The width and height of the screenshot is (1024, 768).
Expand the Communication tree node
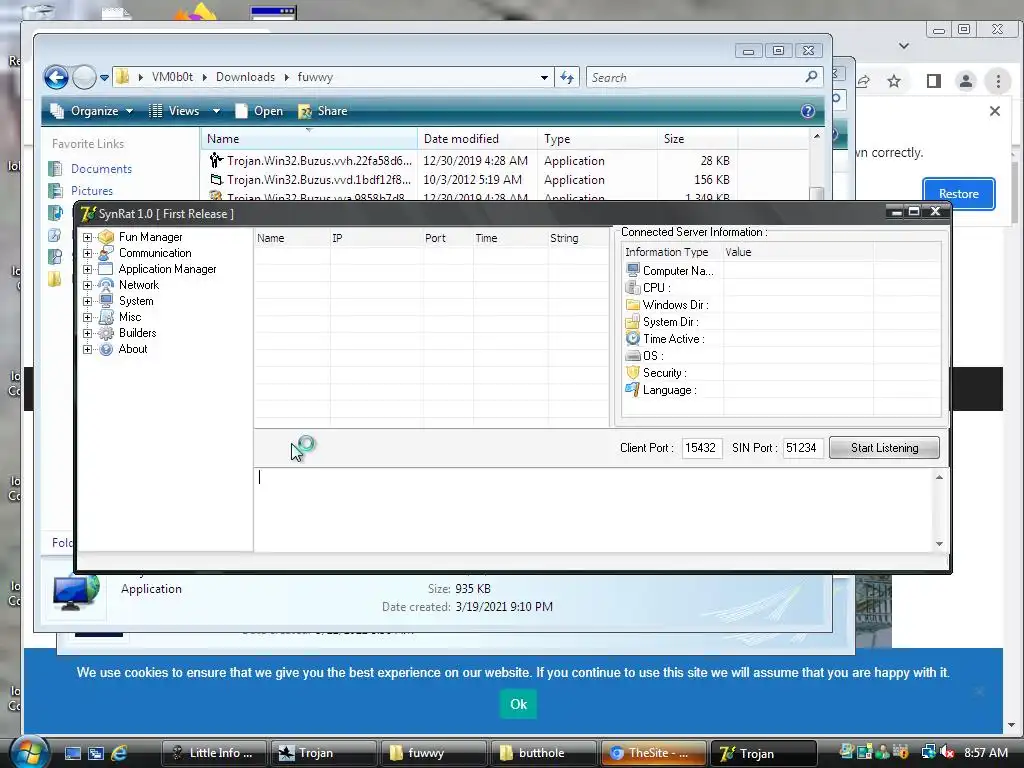tap(88, 253)
